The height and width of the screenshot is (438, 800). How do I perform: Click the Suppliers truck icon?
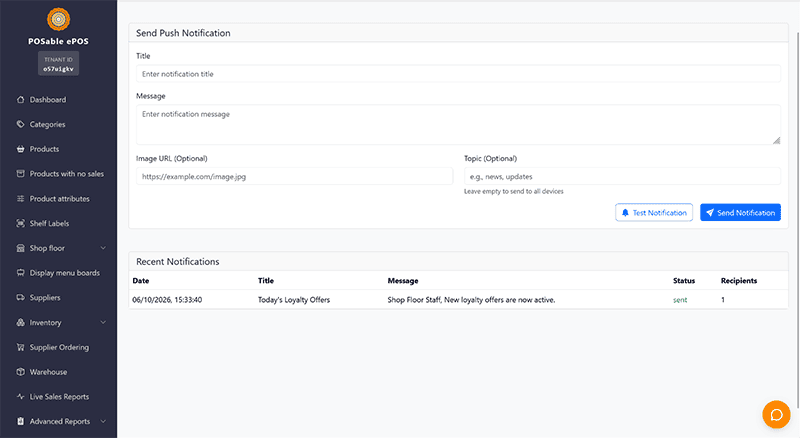20,298
